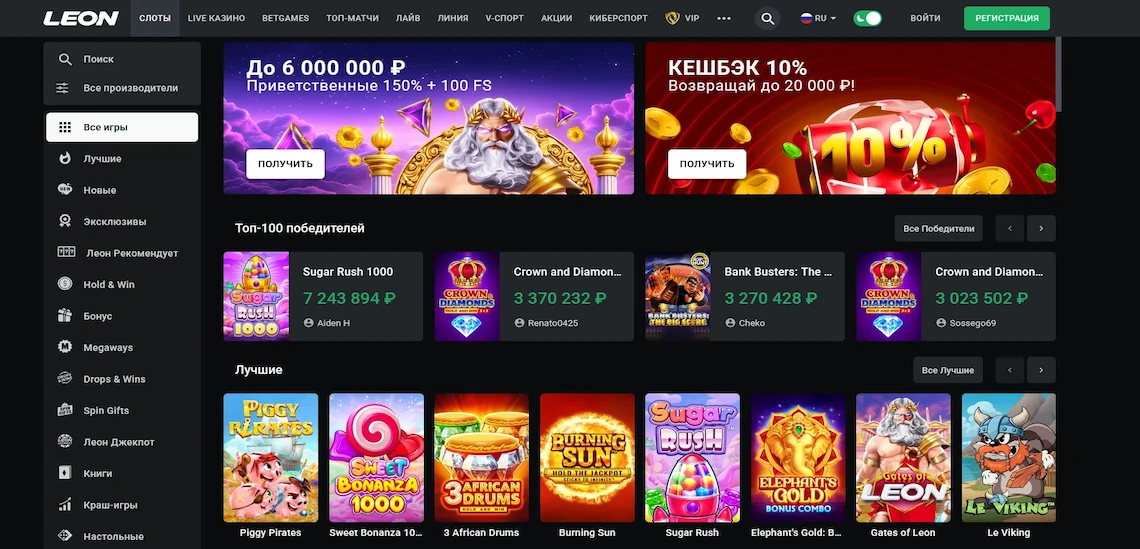Image resolution: width=1140 pixels, height=549 pixels.
Task: Click the green РЕГИСТРАЦИЯ button
Action: pyautogui.click(x=1007, y=18)
